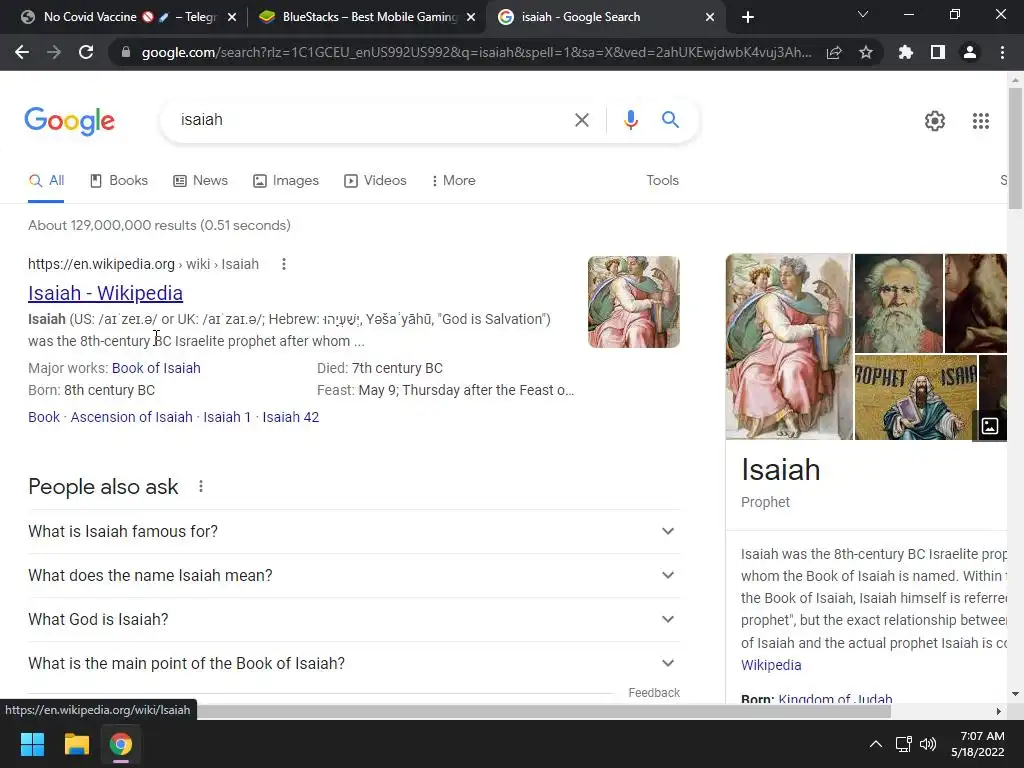Click the forward navigation arrow
1024x768 pixels.
coord(54,52)
